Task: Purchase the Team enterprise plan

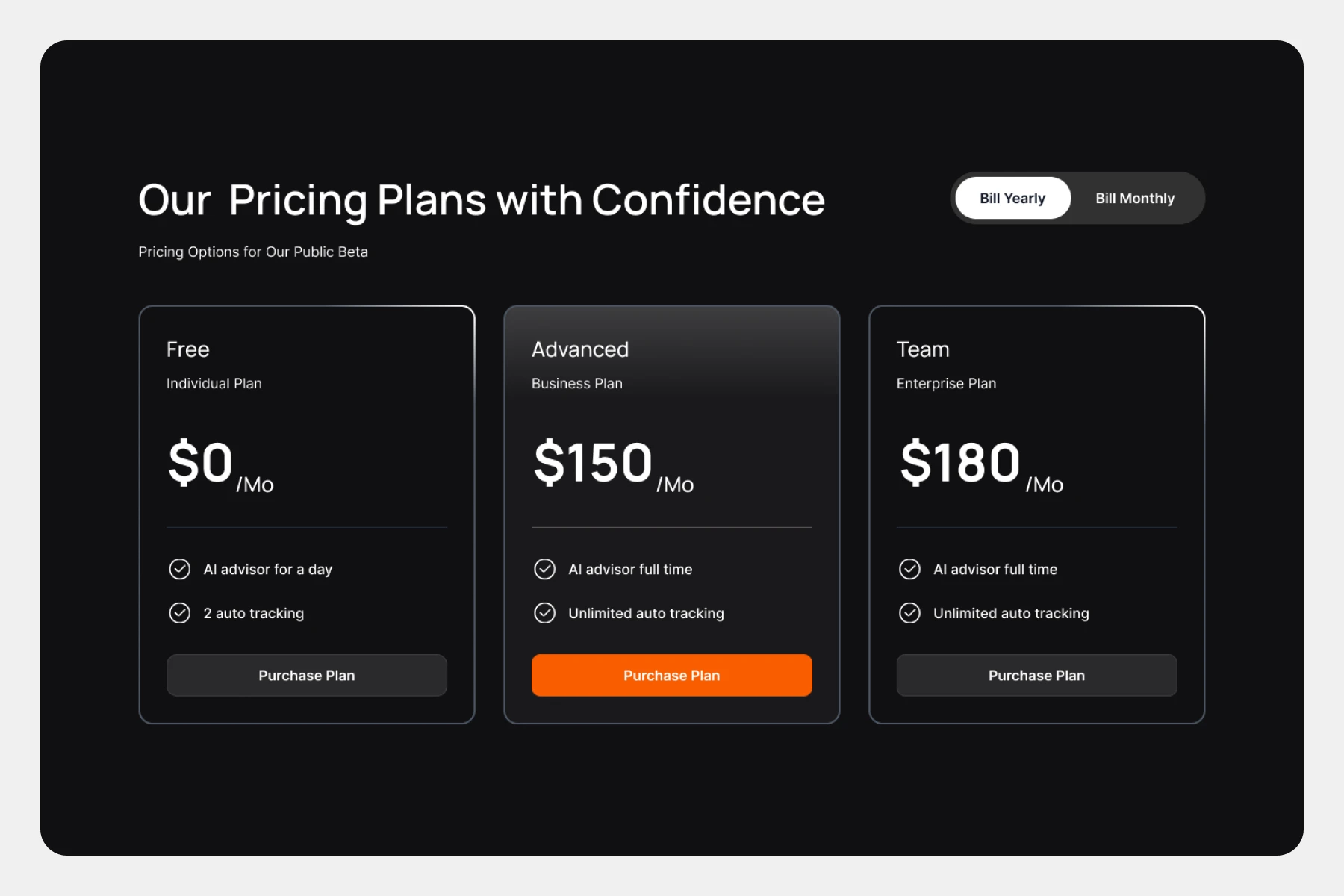Action: tap(1036, 675)
